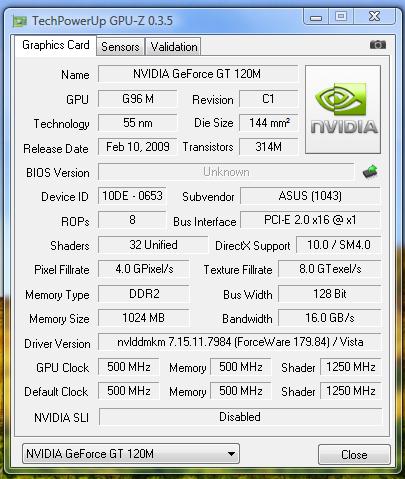Click the BIOS save chip icon
405x479 pixels.
(x=370, y=171)
